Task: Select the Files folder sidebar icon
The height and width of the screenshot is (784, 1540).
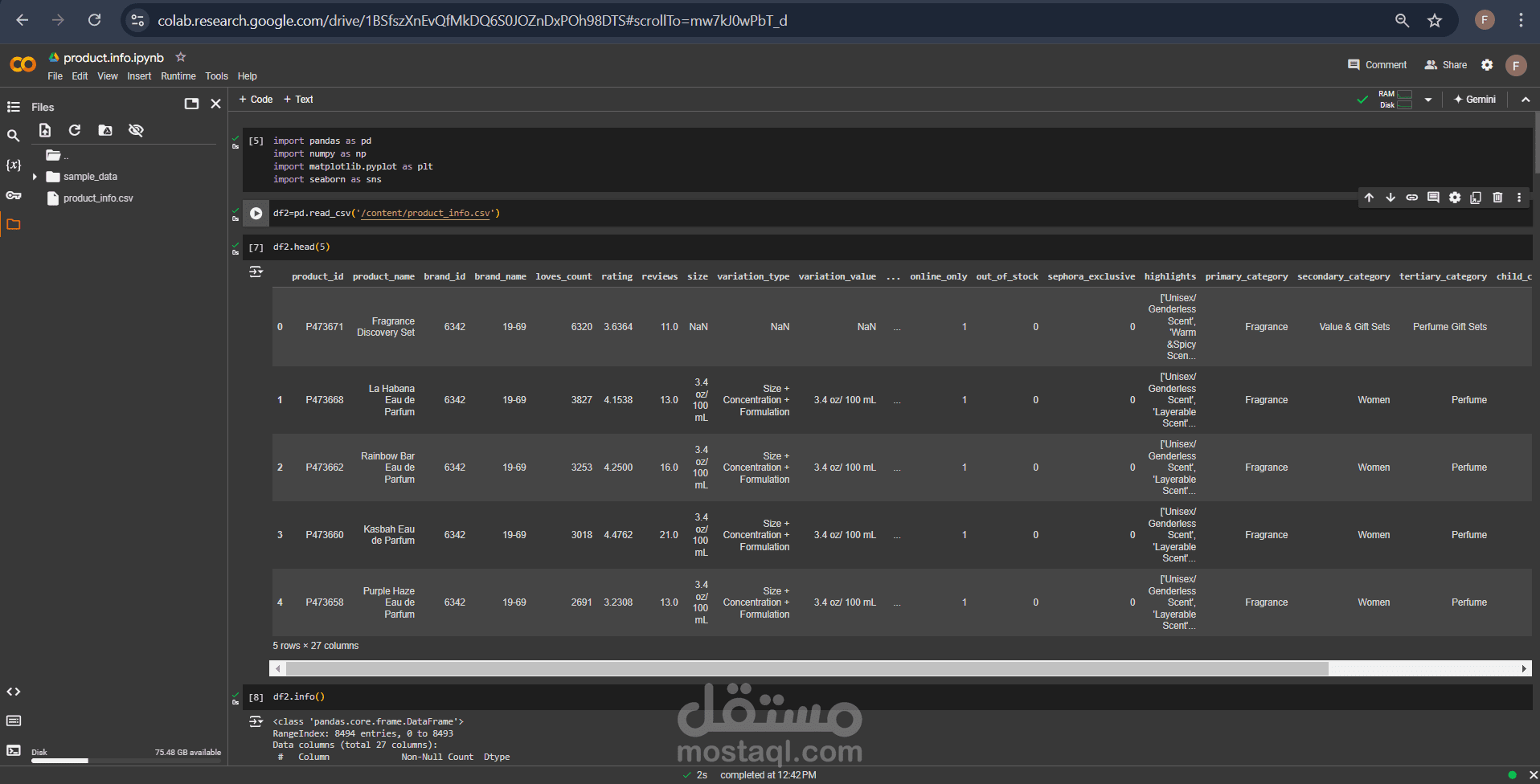Action: pos(14,224)
